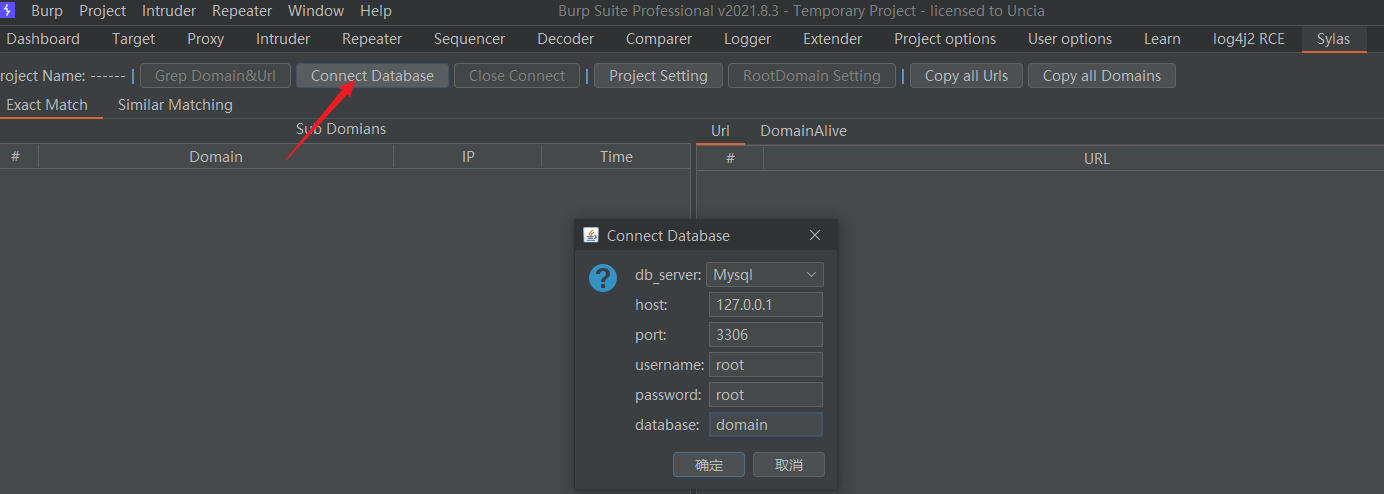Switch to the Proxy tab

(205, 39)
